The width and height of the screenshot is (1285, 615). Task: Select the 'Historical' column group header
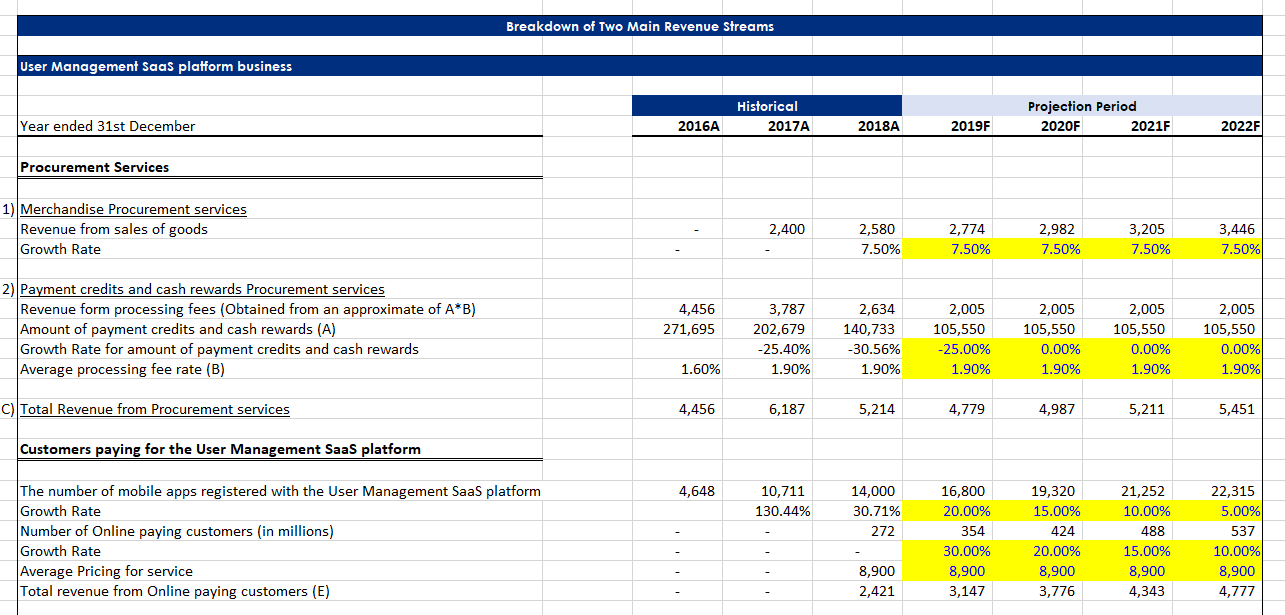coord(767,106)
